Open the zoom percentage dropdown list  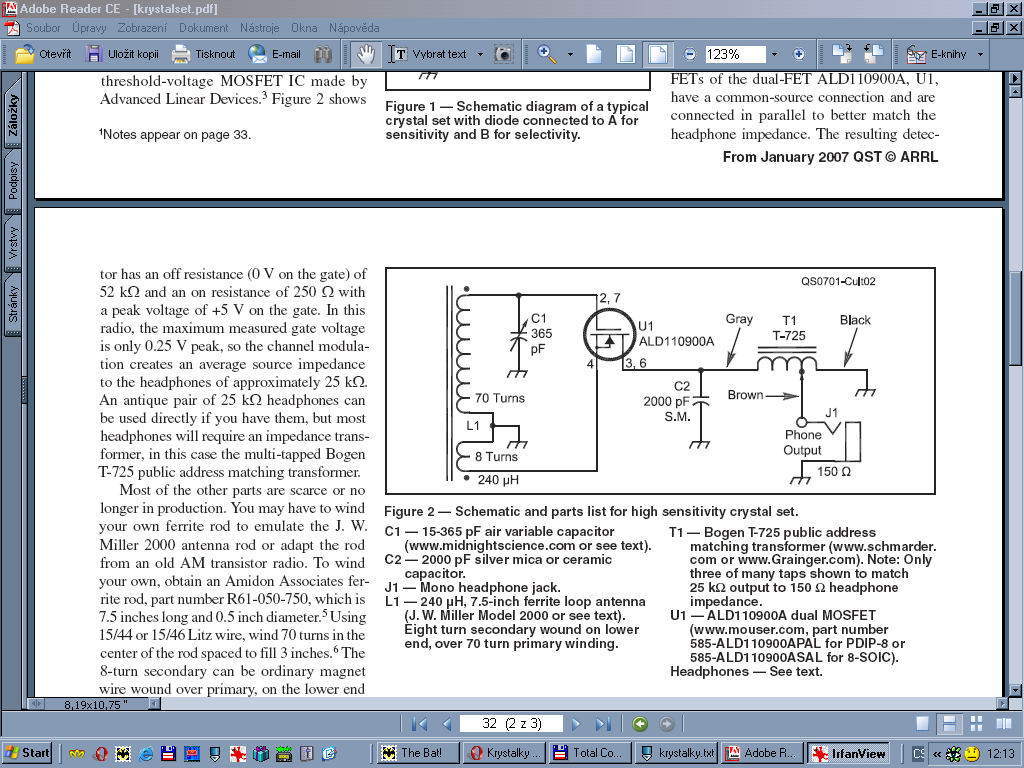(x=774, y=54)
